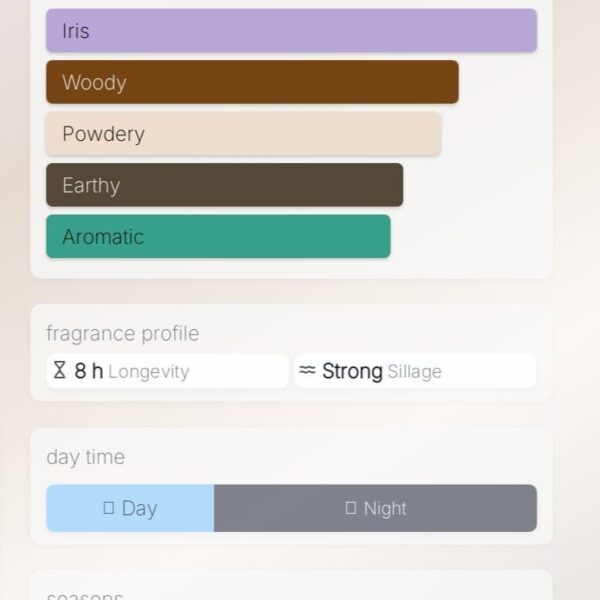
Task: Click the brown Woody accord bar
Action: (252, 82)
